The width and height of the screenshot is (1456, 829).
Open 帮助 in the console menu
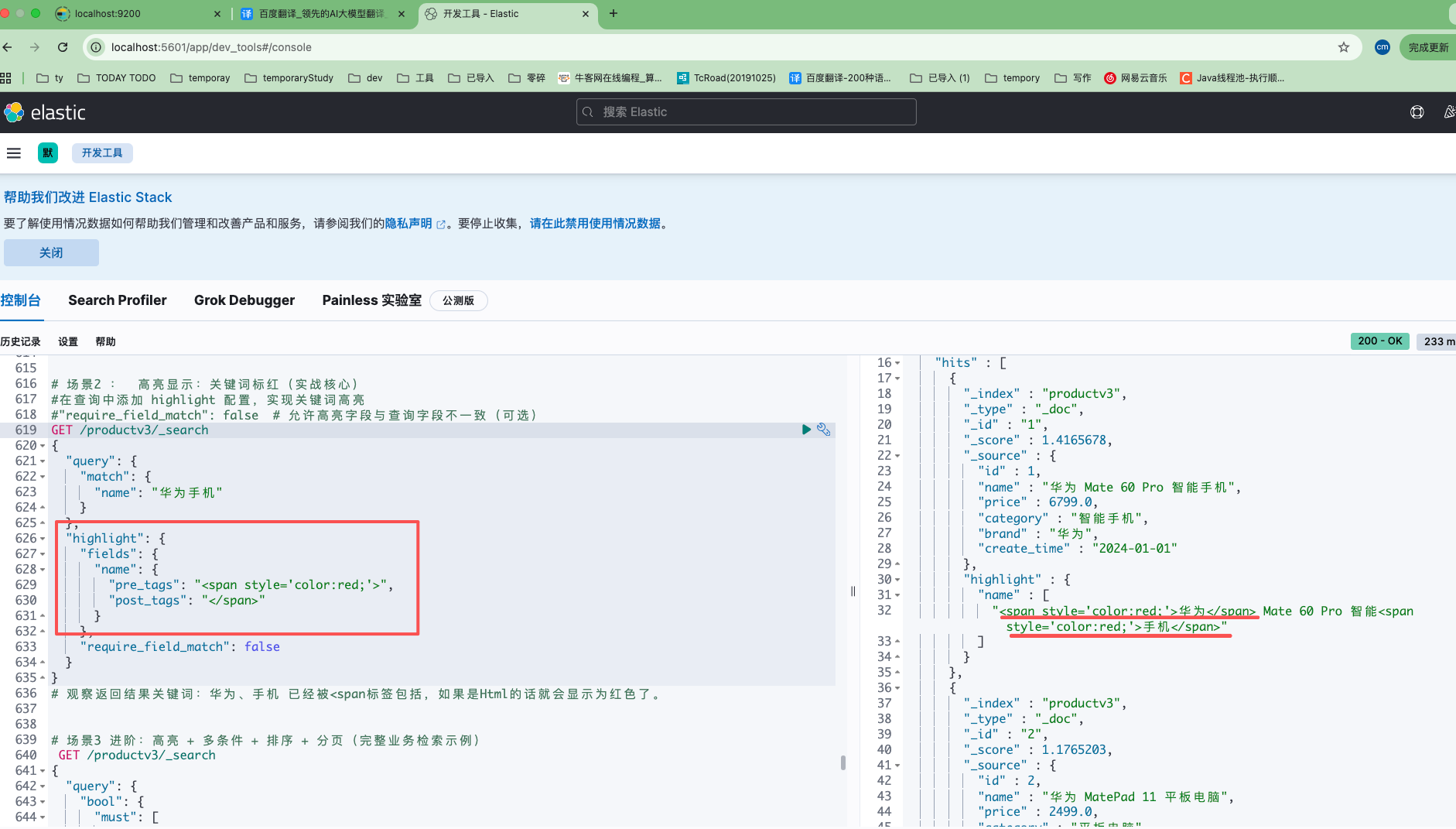(x=105, y=341)
